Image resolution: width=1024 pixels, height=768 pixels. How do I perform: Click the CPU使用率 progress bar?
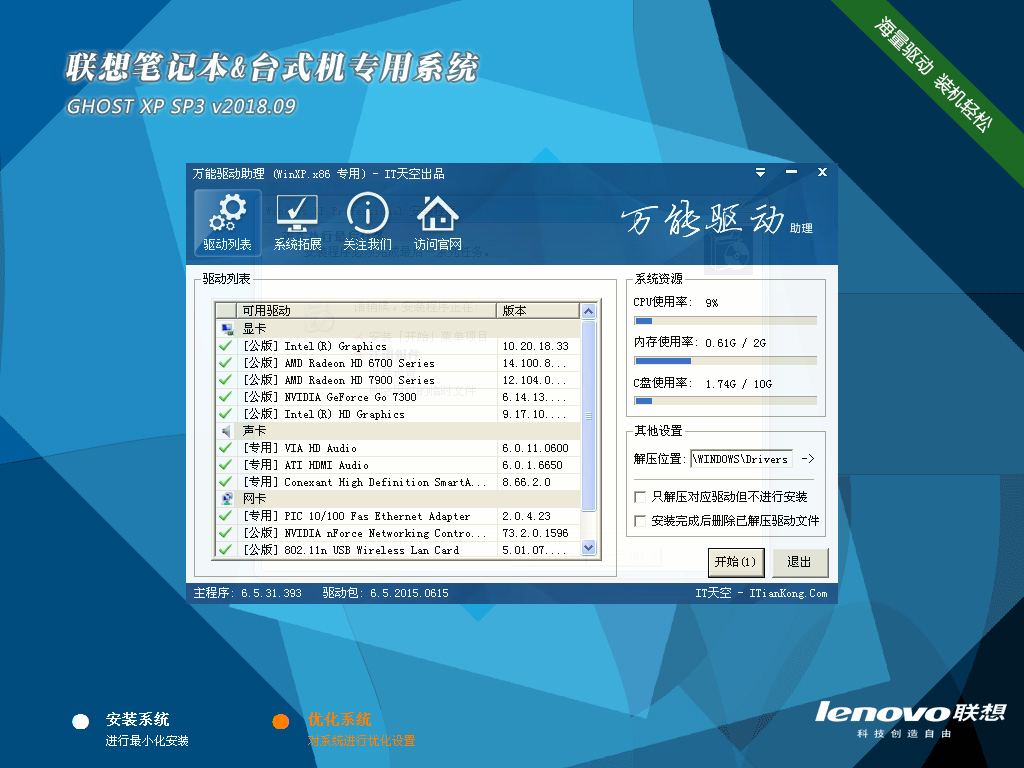click(x=726, y=321)
